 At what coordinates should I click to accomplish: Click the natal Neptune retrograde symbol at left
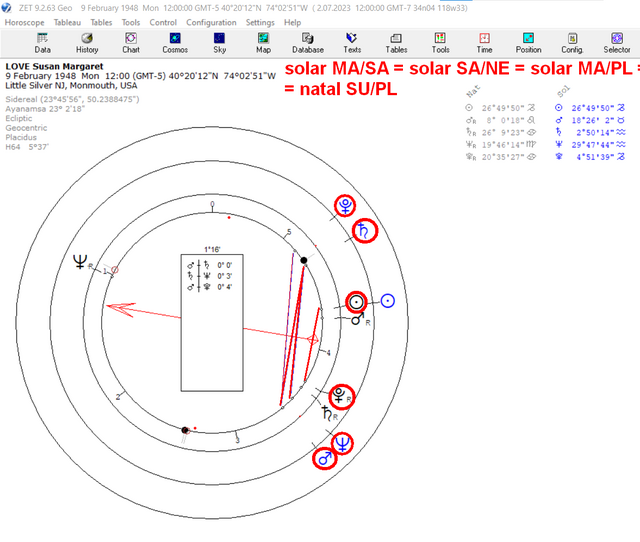coord(82,262)
